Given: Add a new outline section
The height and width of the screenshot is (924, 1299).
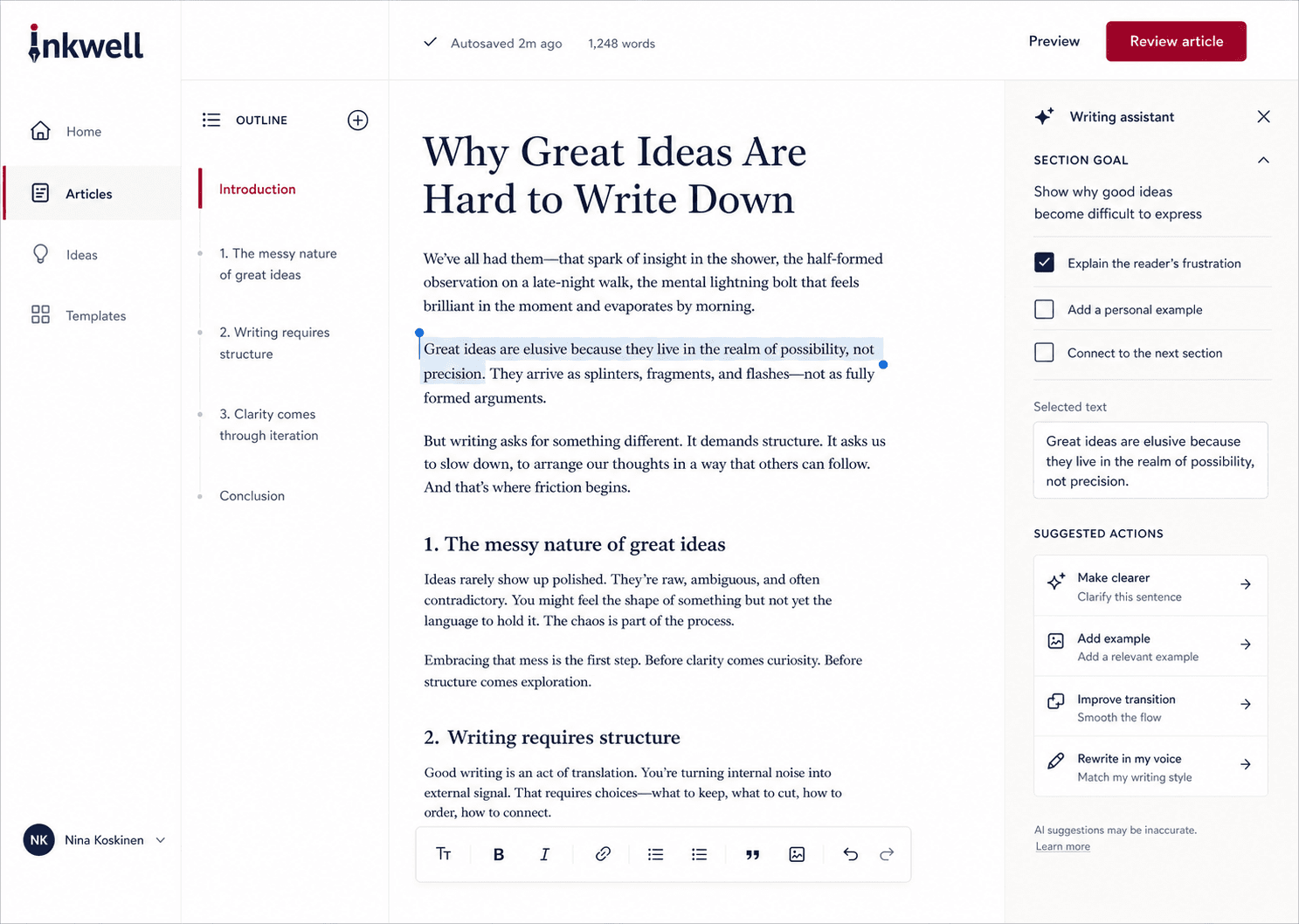Looking at the screenshot, I should [357, 120].
